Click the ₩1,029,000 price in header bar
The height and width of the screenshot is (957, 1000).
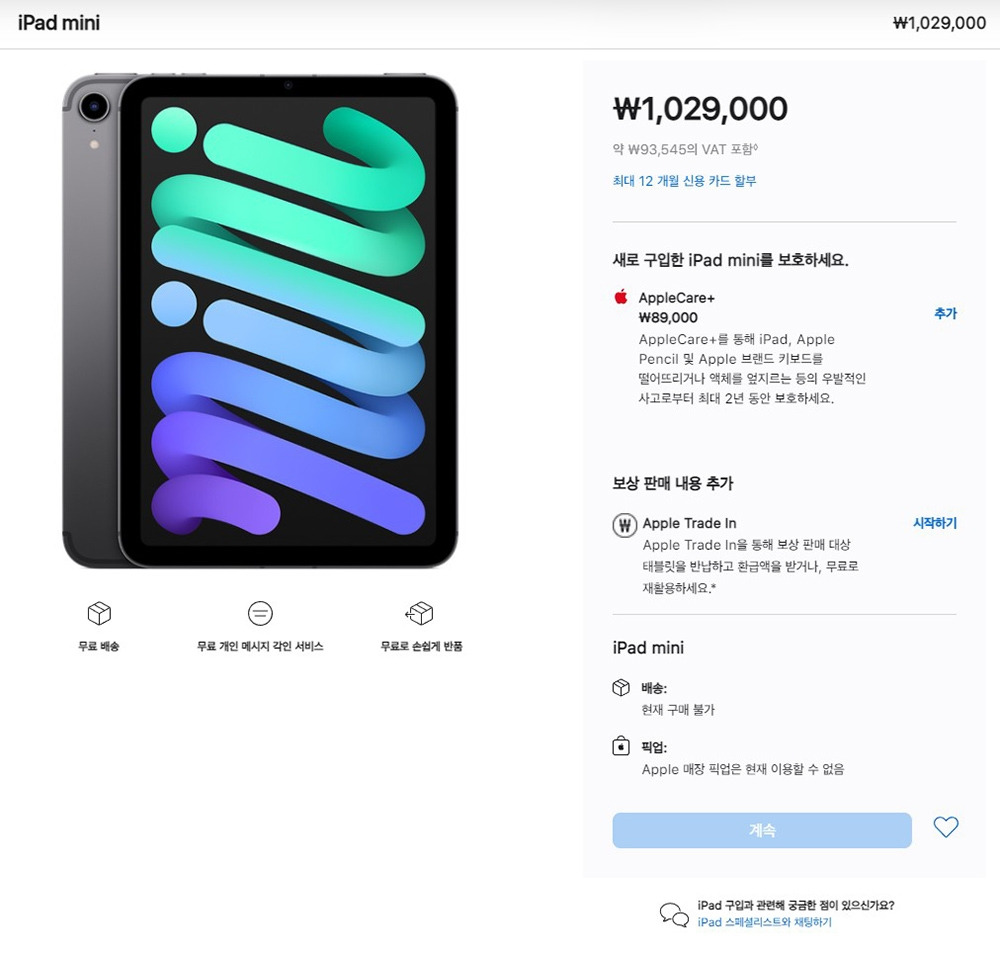click(939, 23)
